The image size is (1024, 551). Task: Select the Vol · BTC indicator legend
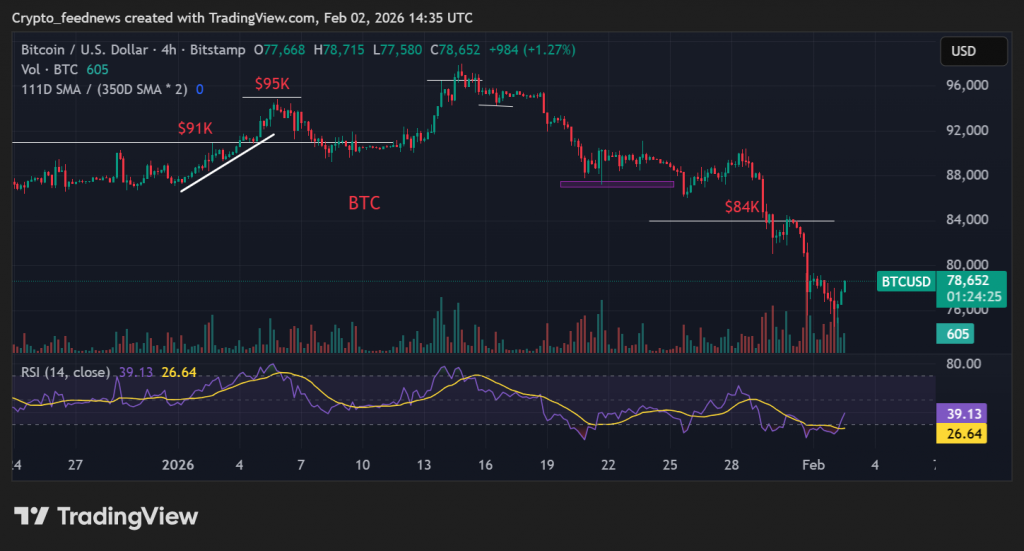coord(65,69)
